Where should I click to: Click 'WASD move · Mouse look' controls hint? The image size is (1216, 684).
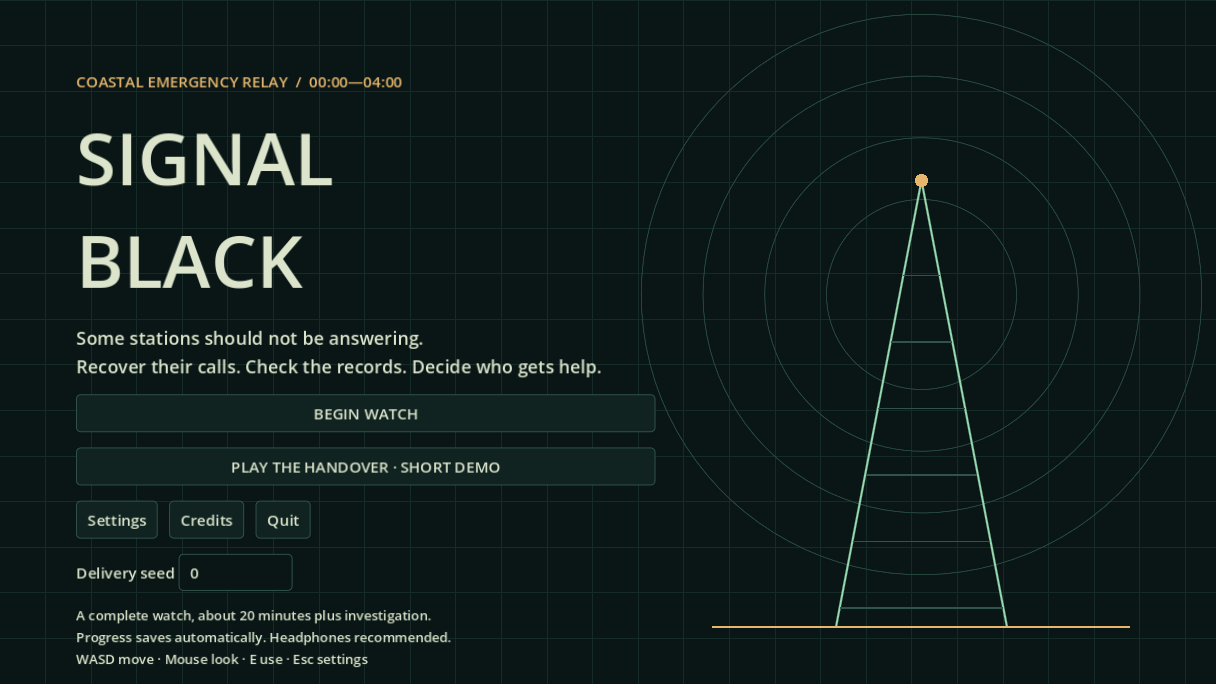coord(158,660)
